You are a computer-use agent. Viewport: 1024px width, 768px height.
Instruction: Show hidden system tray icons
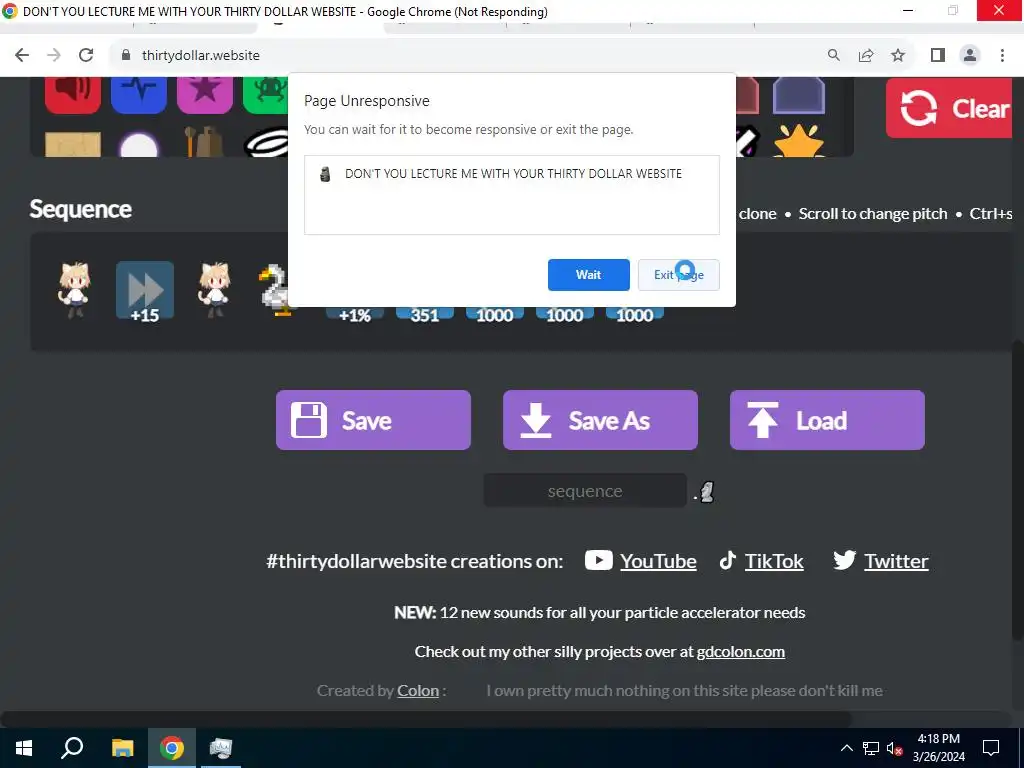846,748
